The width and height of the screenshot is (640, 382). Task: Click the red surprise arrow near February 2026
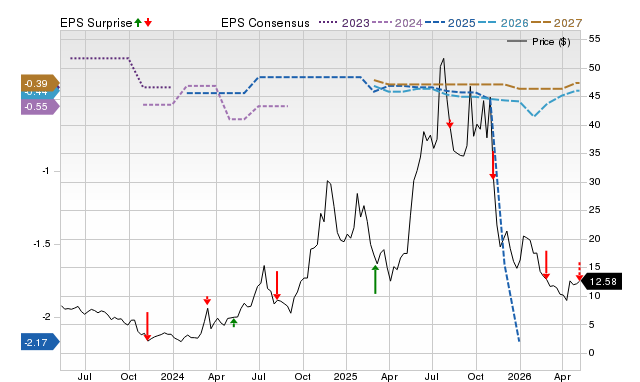click(x=546, y=265)
